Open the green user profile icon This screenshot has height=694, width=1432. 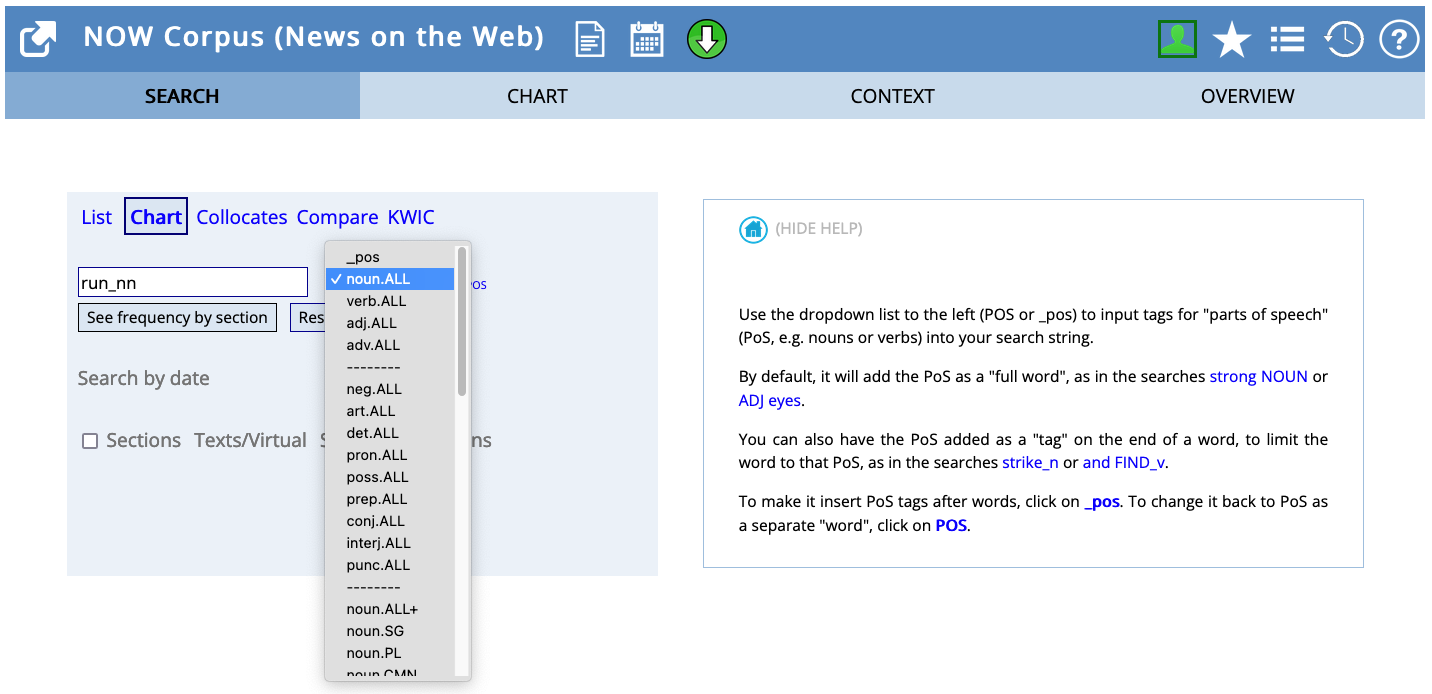tap(1177, 40)
